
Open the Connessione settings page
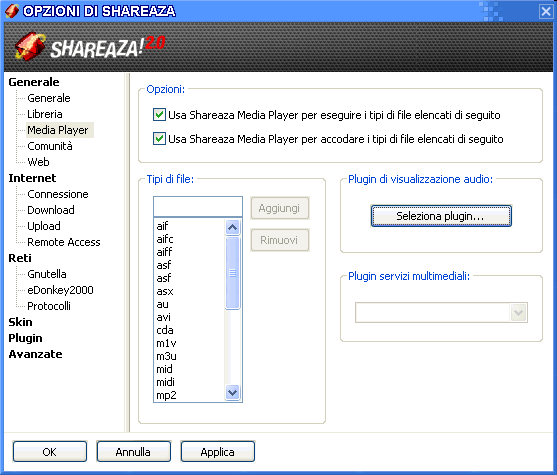click(58, 194)
